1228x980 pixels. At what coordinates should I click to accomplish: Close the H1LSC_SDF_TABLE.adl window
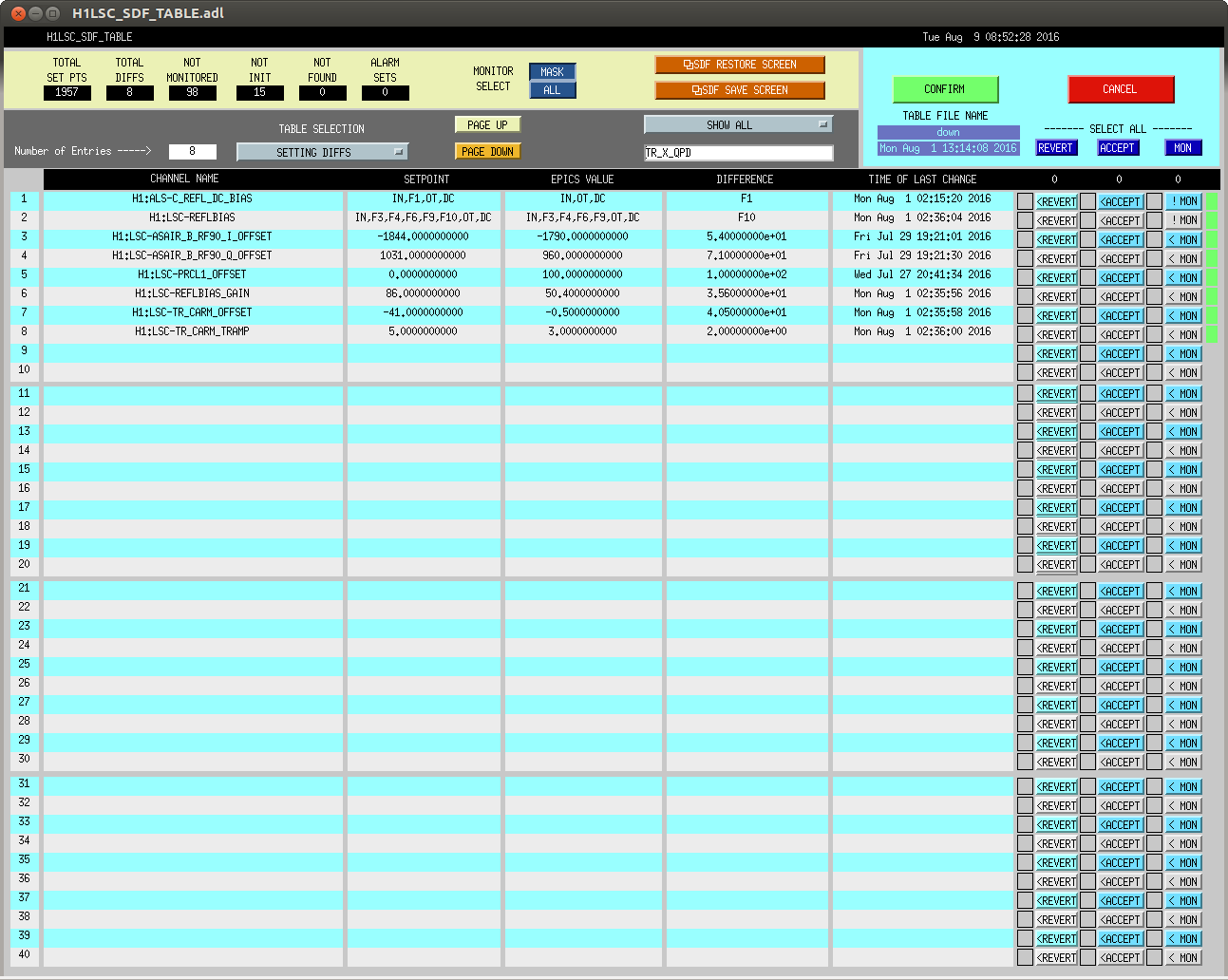[18, 13]
